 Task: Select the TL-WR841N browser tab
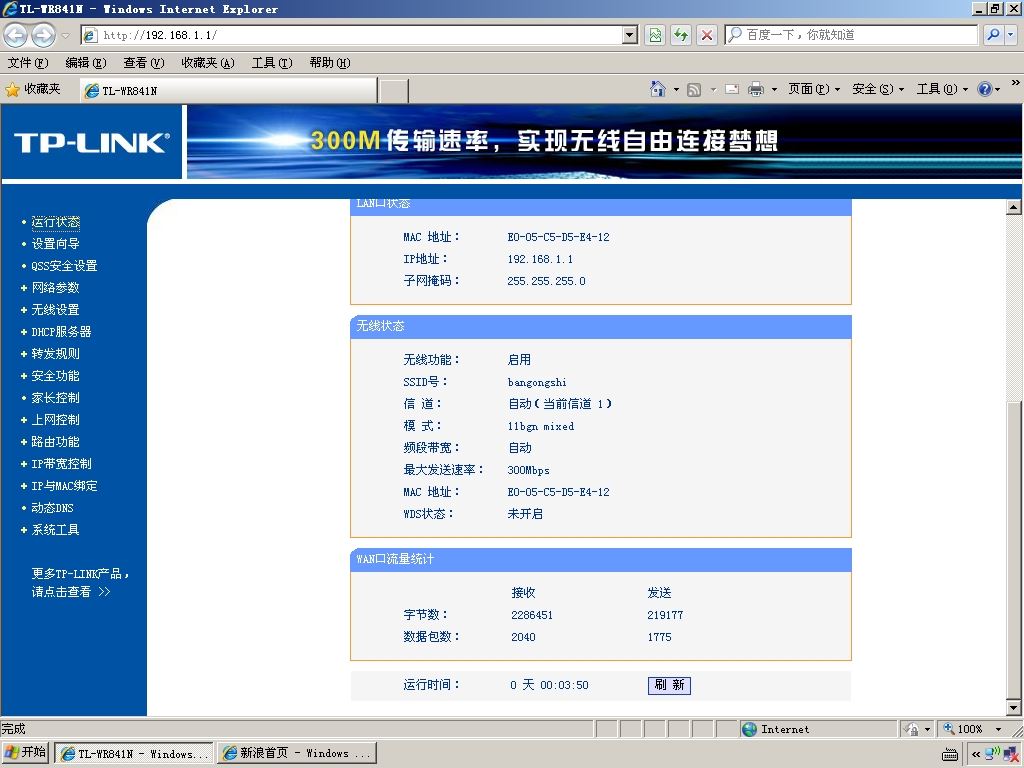[228, 91]
